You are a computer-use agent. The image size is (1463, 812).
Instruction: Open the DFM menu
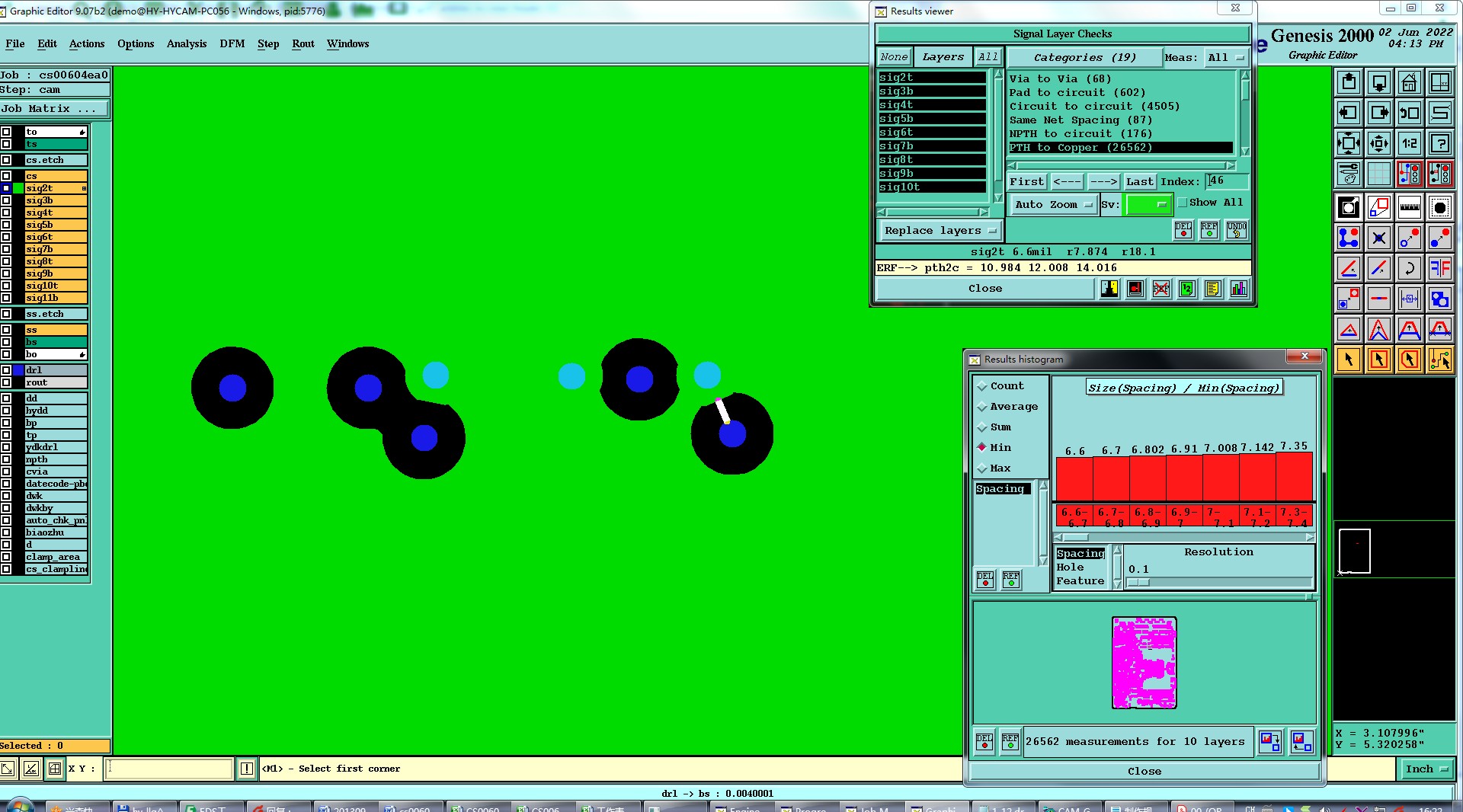pos(232,43)
